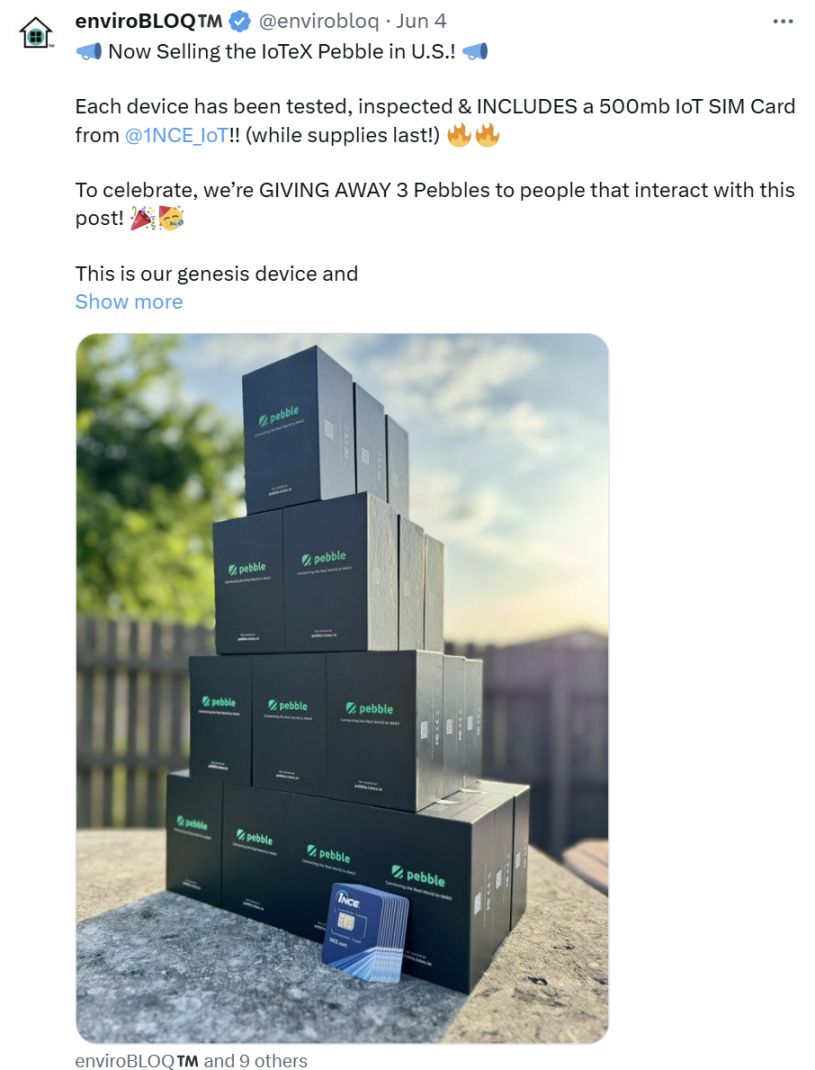Screen dimensions: 815x1070
Task: Click the megaphone emoji before 'Now Selling'
Action: point(89,51)
